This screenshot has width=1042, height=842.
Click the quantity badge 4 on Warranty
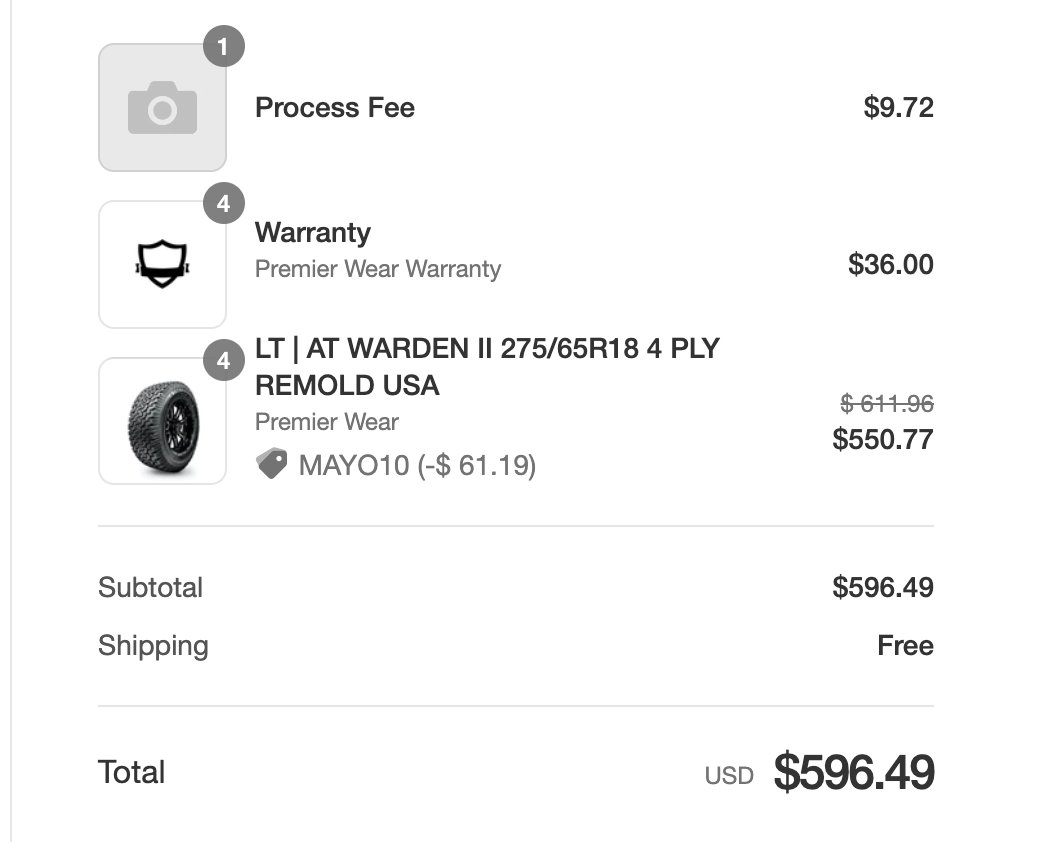tap(224, 203)
